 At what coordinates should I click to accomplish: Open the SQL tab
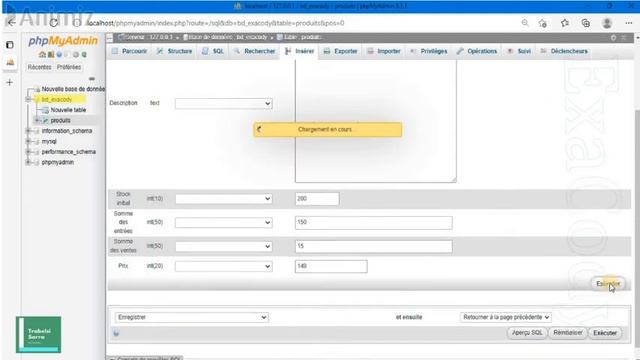pyautogui.click(x=213, y=51)
